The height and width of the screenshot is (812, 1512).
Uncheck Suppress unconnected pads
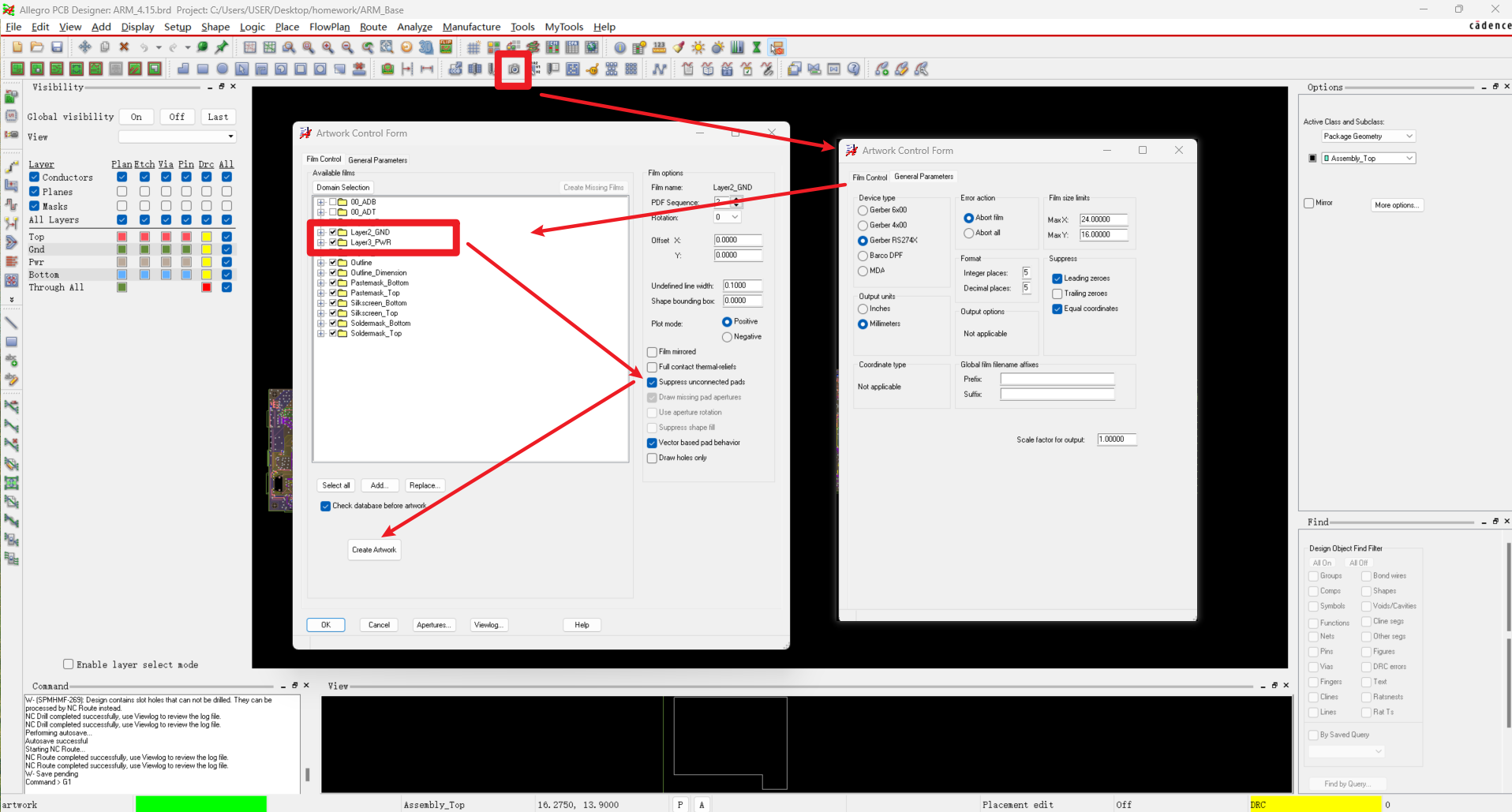(652, 382)
